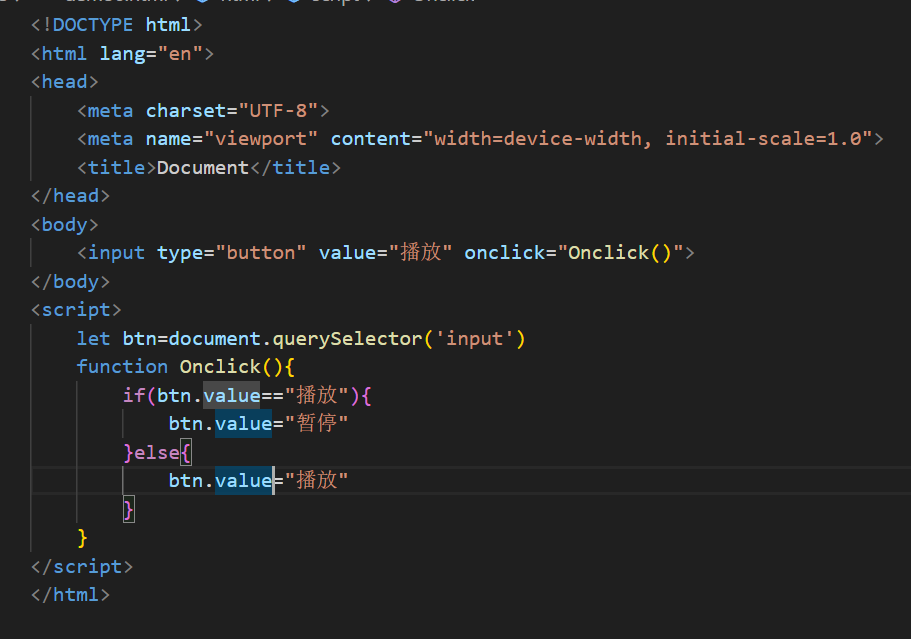Click the onclick attribute name
The width and height of the screenshot is (911, 639).
point(504,253)
